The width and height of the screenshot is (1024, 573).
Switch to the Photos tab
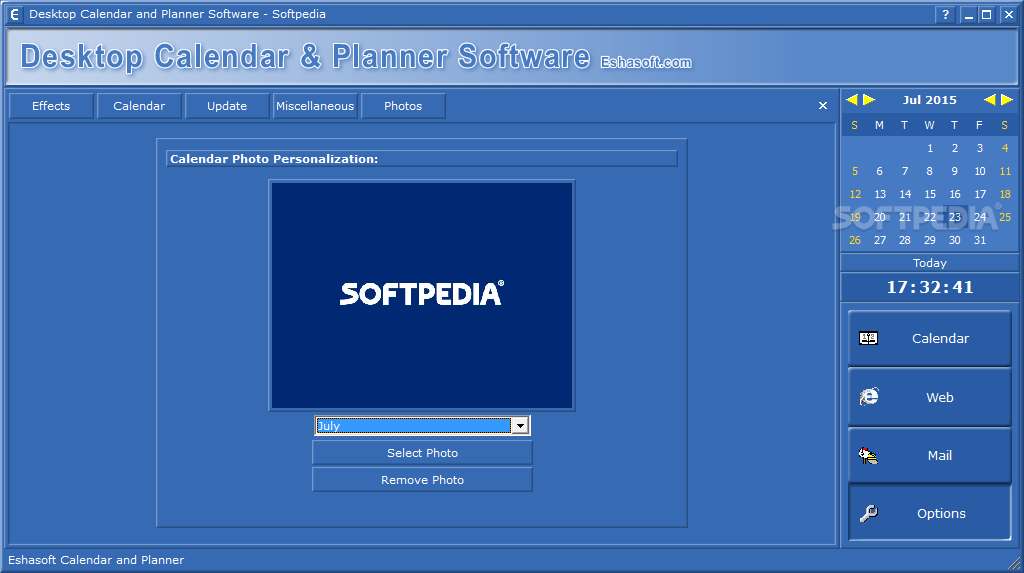click(403, 106)
